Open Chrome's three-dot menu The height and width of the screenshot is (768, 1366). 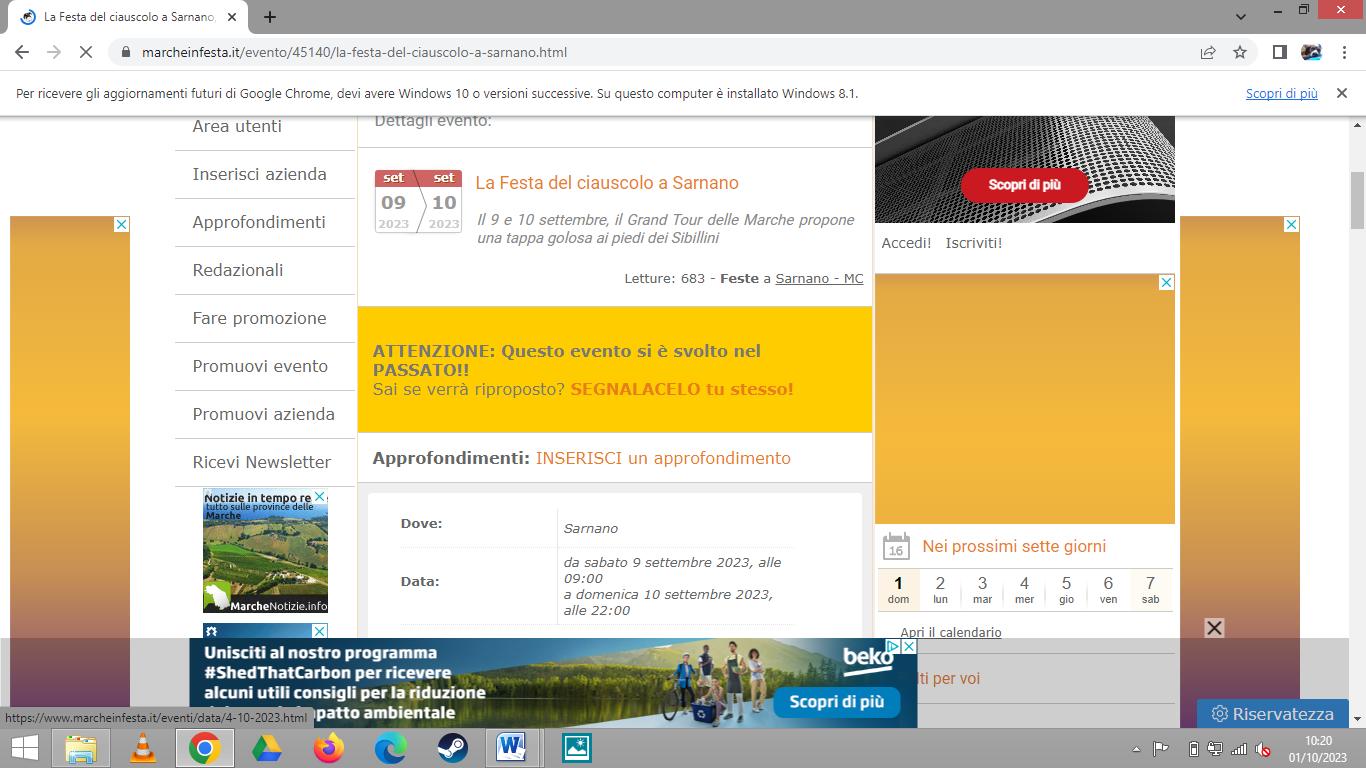coord(1343,52)
